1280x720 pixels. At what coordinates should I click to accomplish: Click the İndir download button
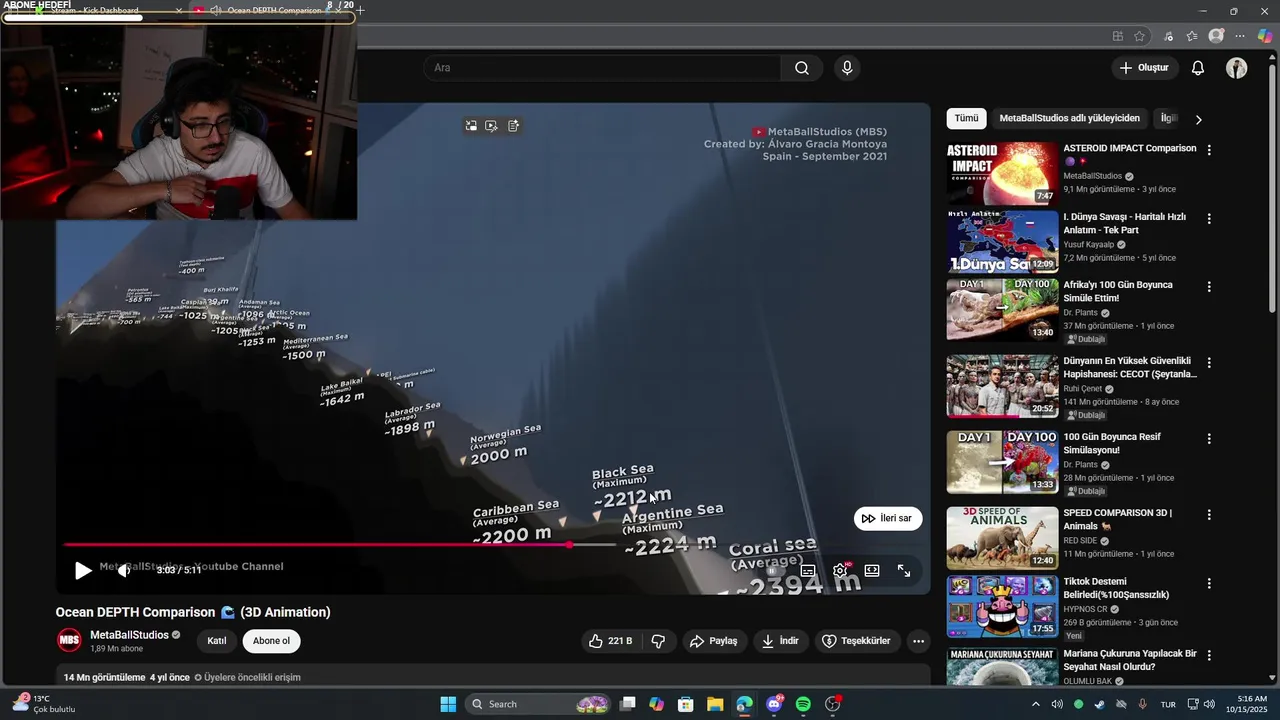click(x=780, y=641)
